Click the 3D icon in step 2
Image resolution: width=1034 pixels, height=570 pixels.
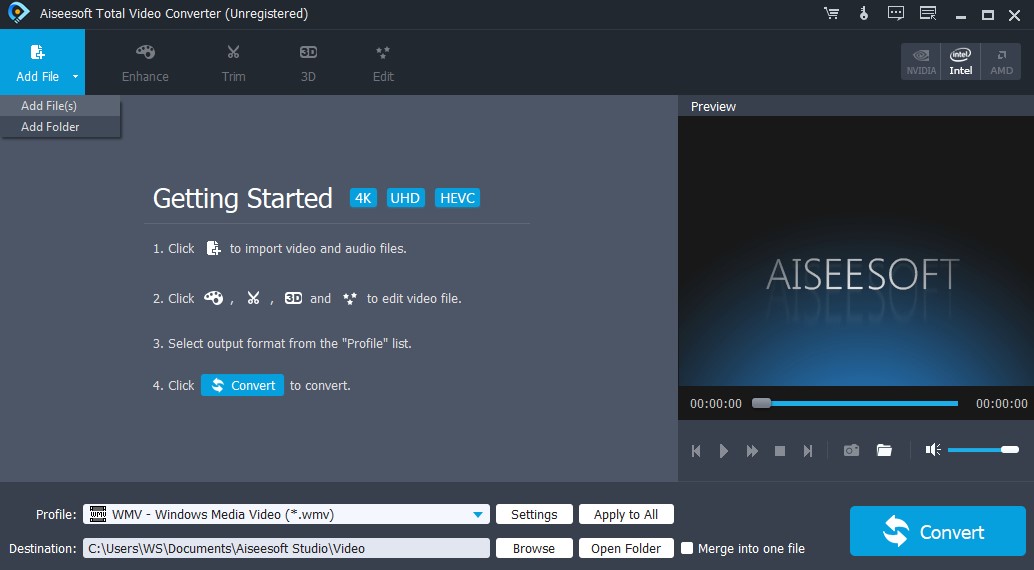pos(293,298)
